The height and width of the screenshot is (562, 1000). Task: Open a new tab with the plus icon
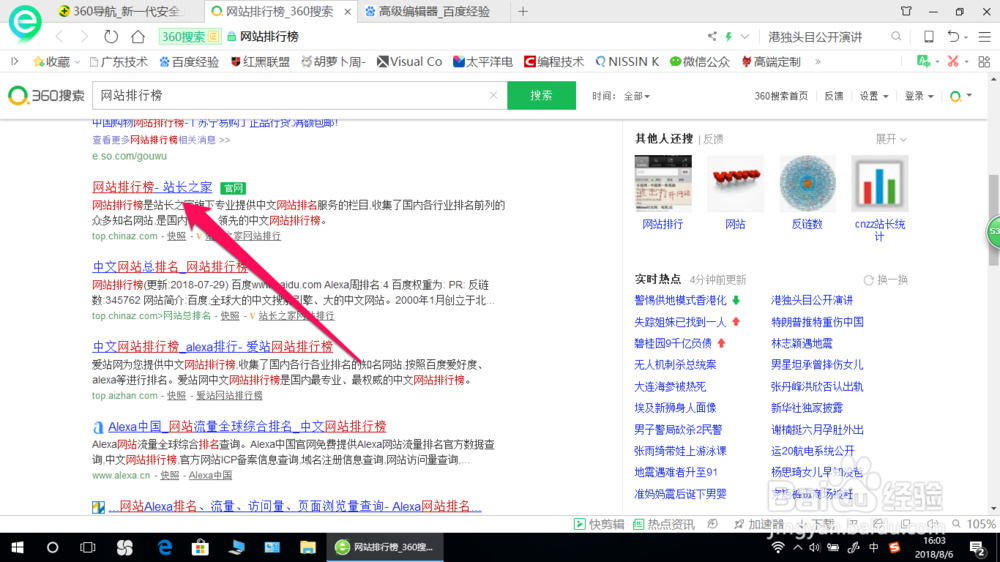click(x=523, y=11)
